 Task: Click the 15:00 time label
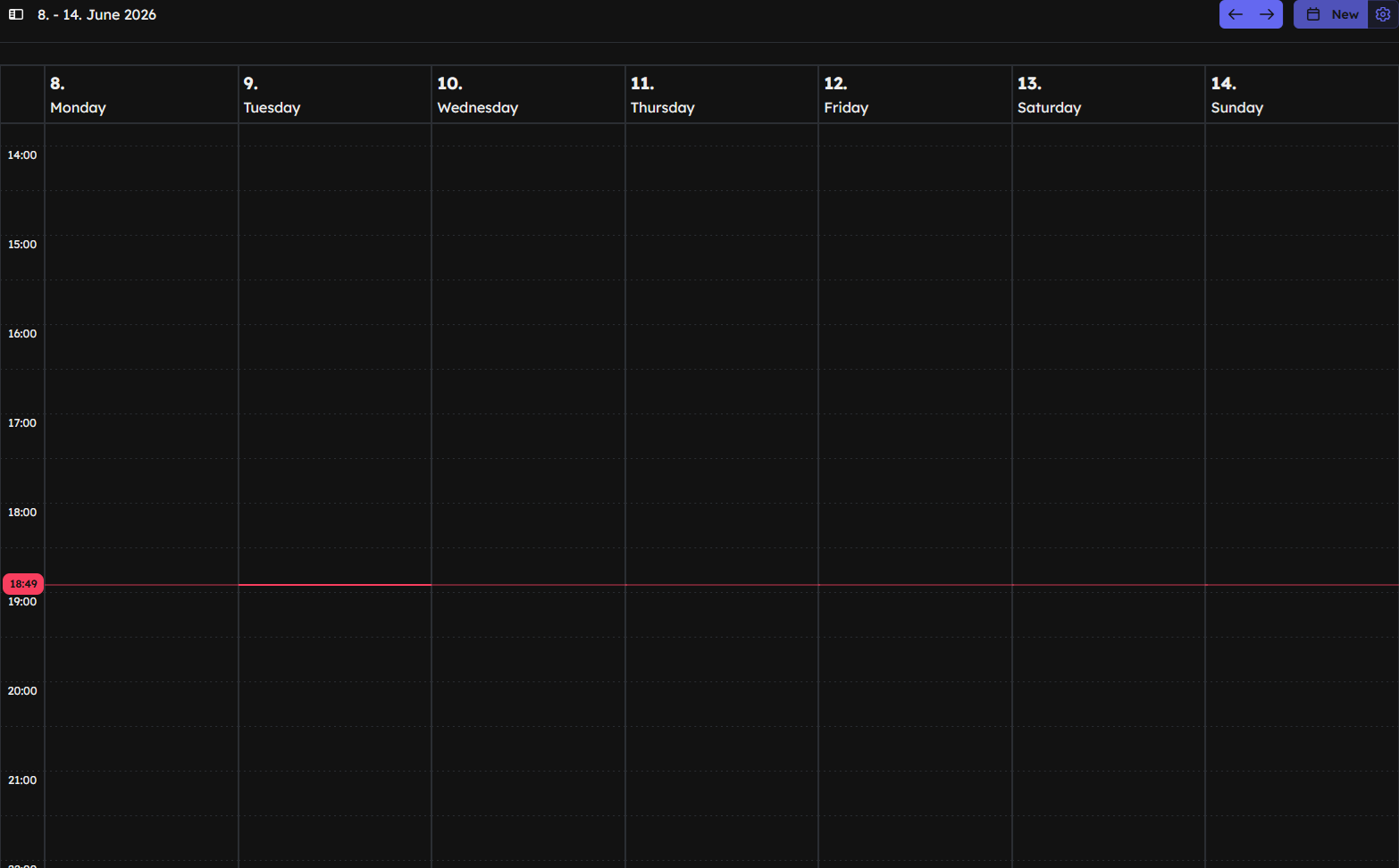click(22, 245)
